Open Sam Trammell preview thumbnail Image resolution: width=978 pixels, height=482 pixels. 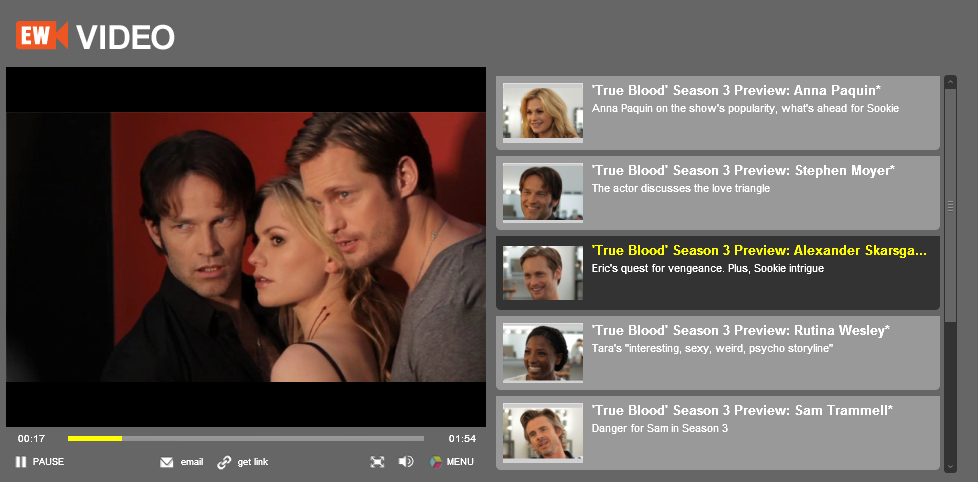(x=543, y=432)
